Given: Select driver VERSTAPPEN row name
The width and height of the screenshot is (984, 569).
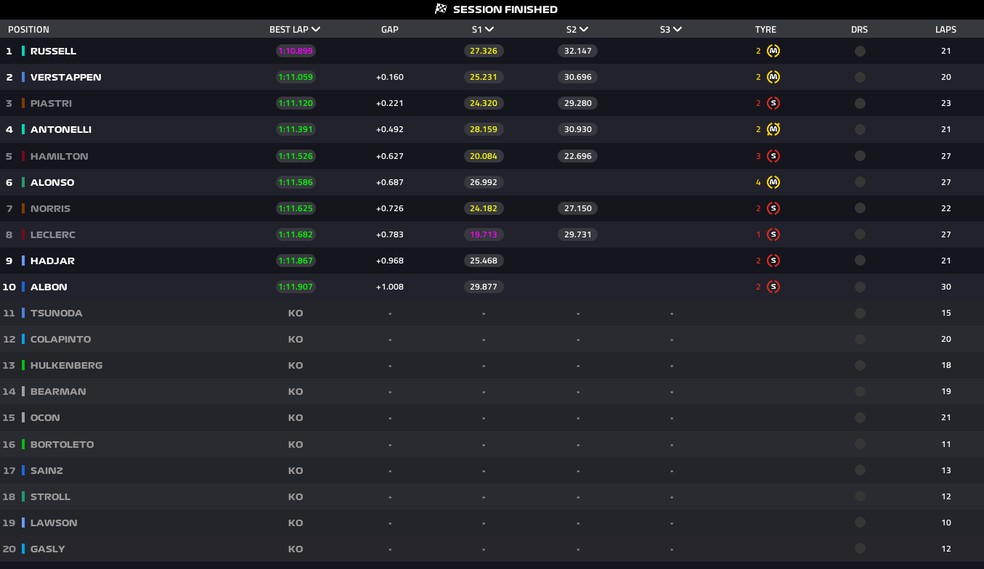Looking at the screenshot, I should [x=66, y=77].
